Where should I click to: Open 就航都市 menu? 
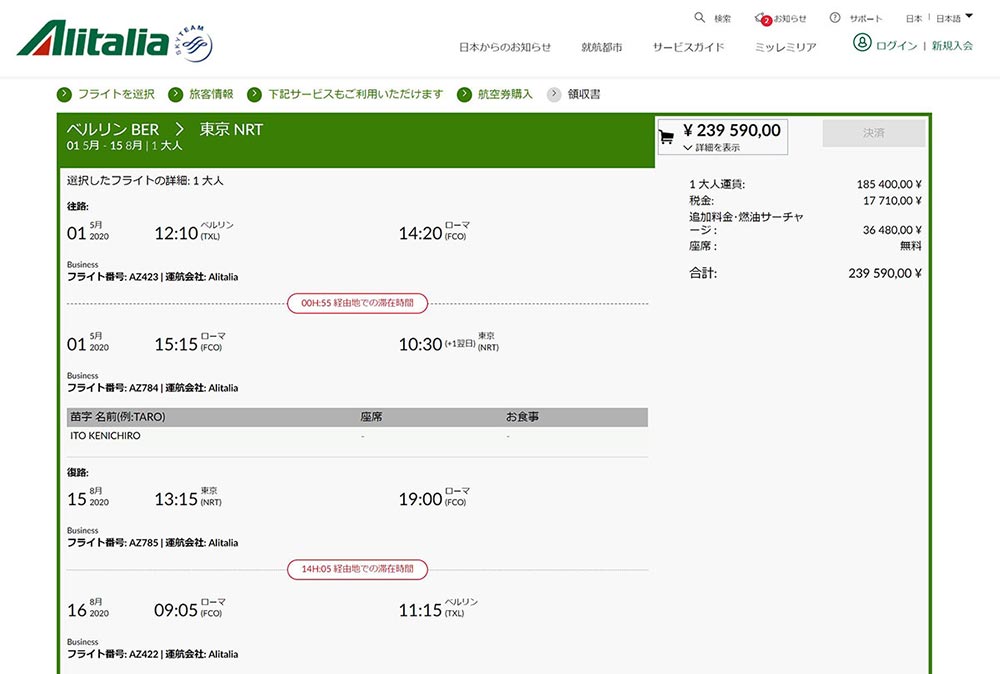click(x=601, y=47)
